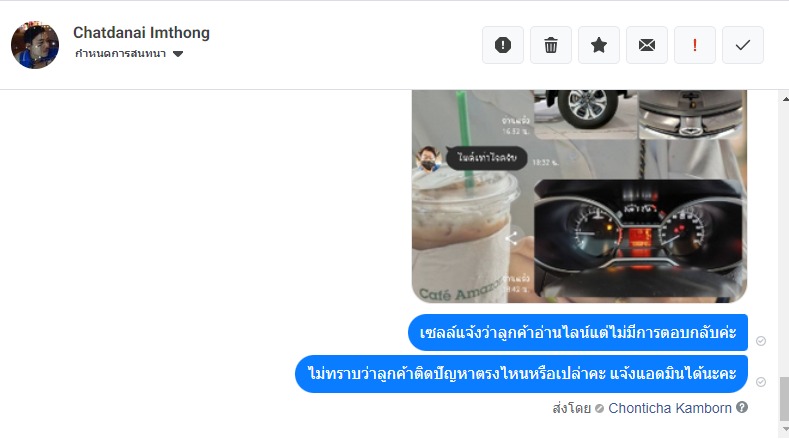Open help icon beside Chonticha Kamborn
The width and height of the screenshot is (789, 439).
pos(742,407)
